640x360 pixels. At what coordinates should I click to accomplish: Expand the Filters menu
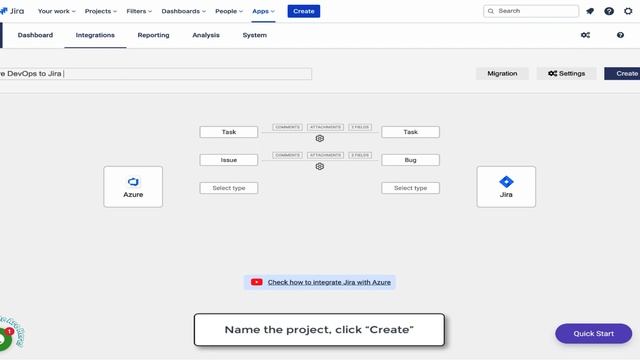139,11
